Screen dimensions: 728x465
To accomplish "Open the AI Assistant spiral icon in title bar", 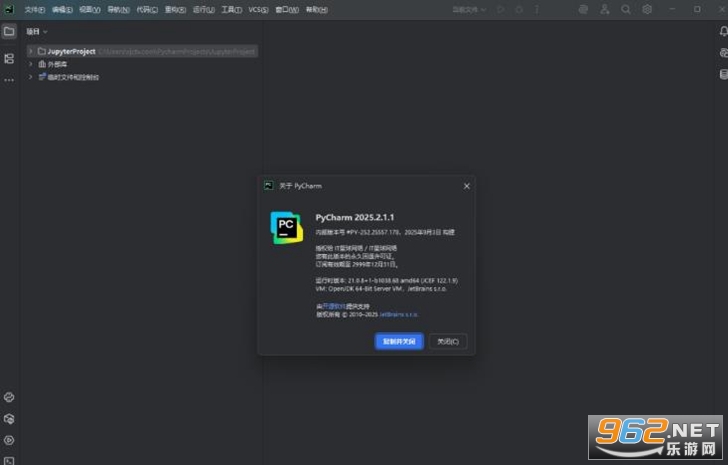I will 583,9.
